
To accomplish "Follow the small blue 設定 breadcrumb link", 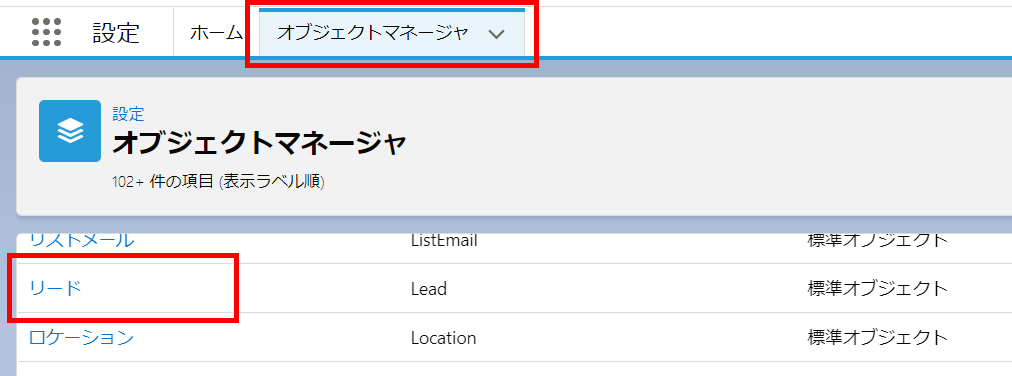I will tap(128, 114).
